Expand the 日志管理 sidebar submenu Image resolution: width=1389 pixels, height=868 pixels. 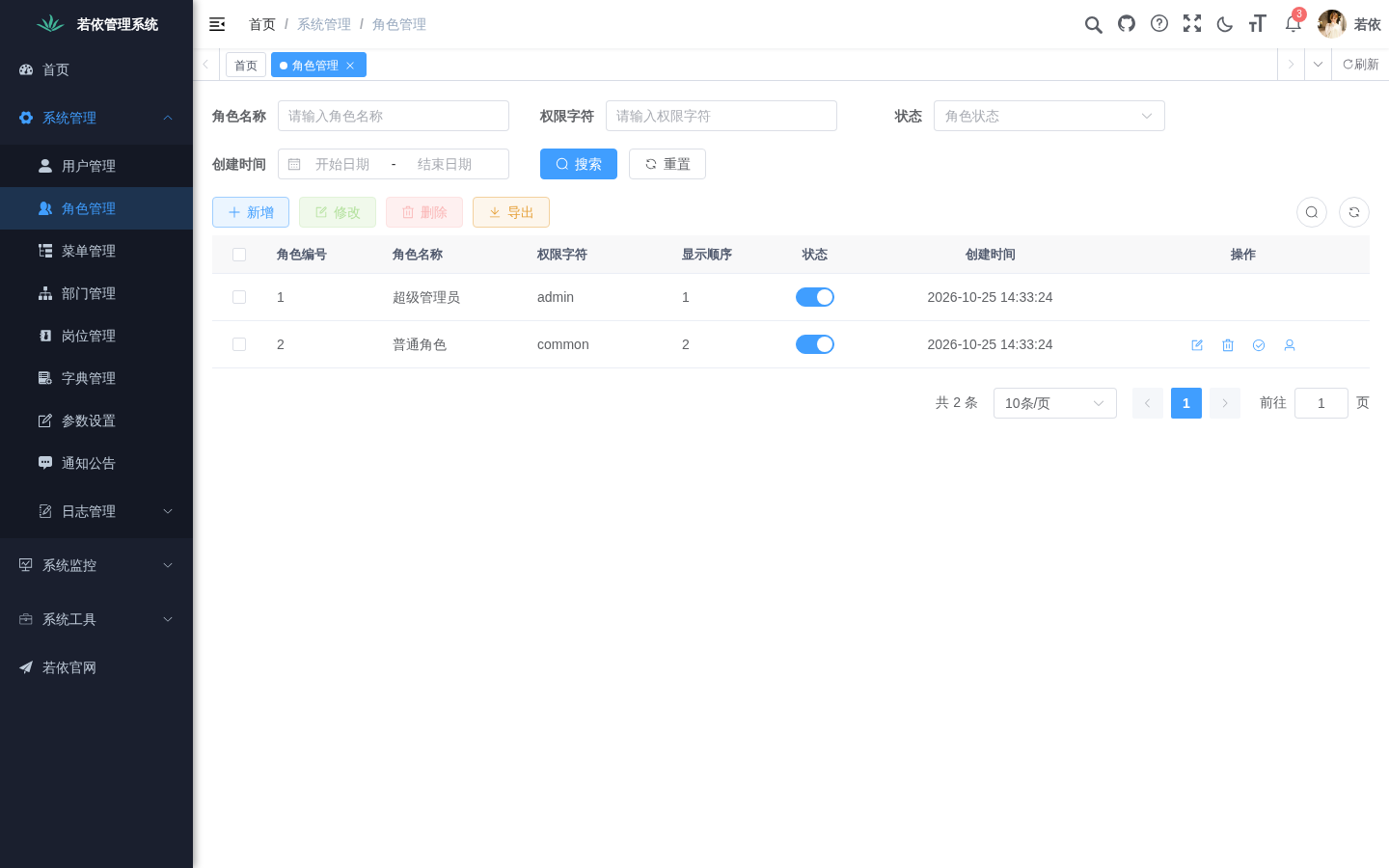(x=96, y=511)
